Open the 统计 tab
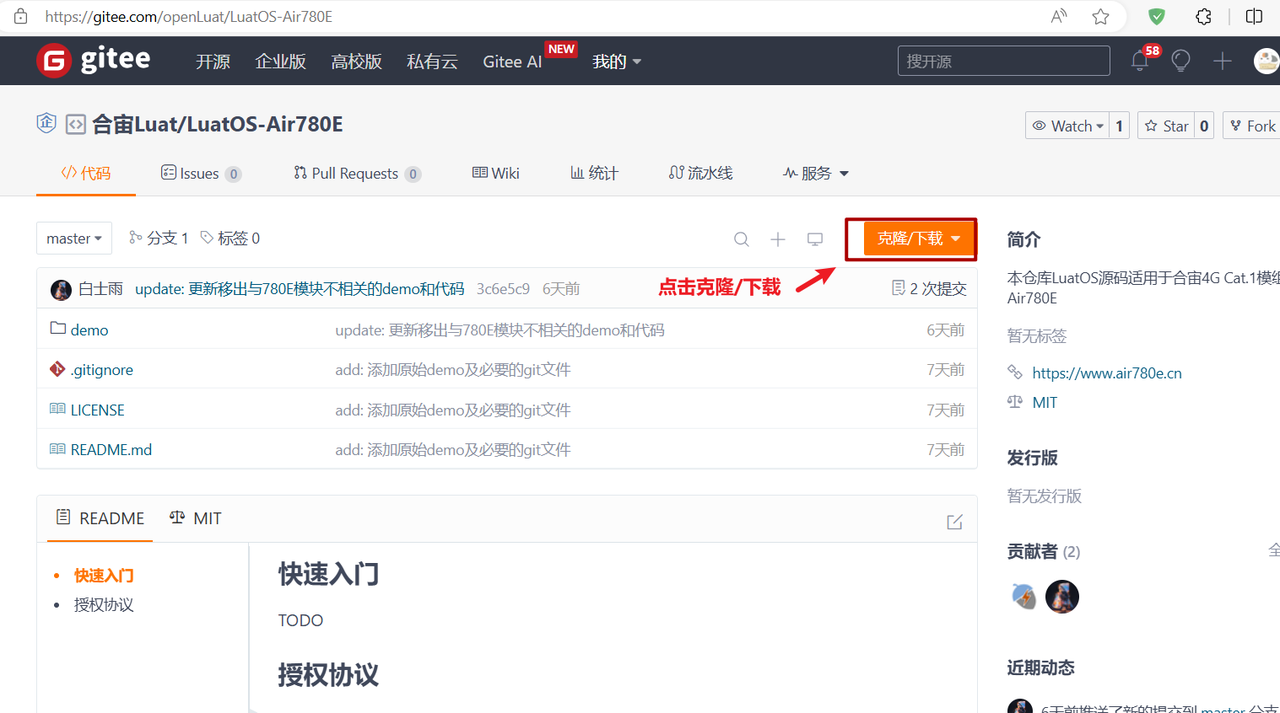 (594, 173)
